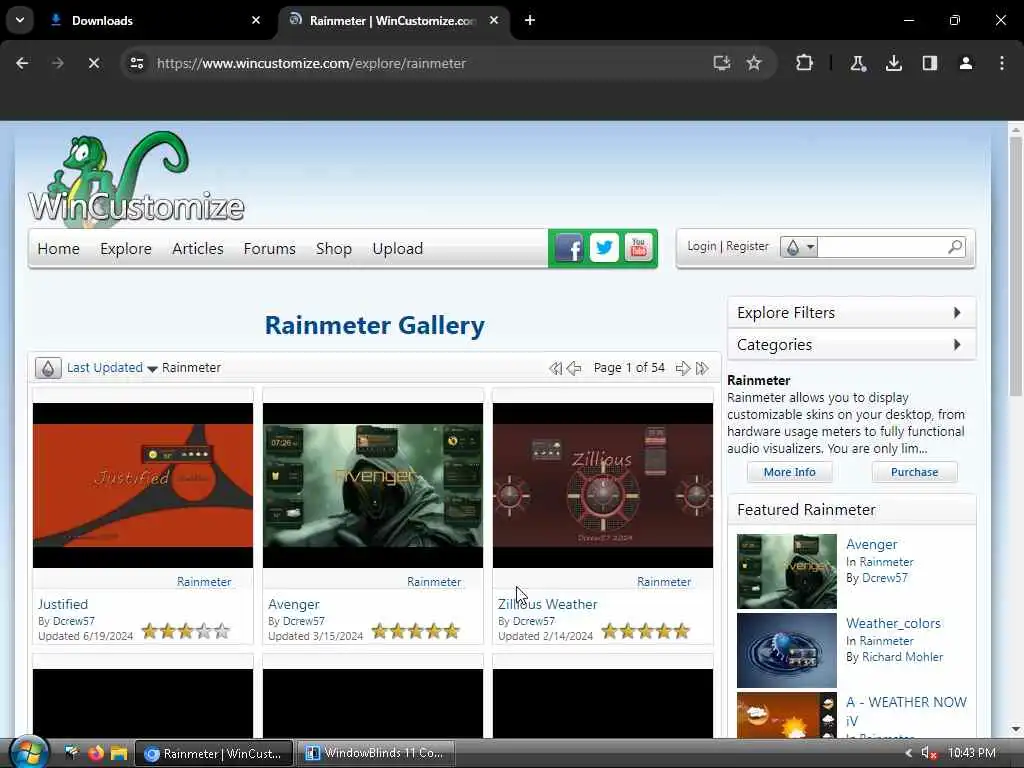Open a new browser tab
Screen dimensions: 1024x768
click(x=530, y=20)
